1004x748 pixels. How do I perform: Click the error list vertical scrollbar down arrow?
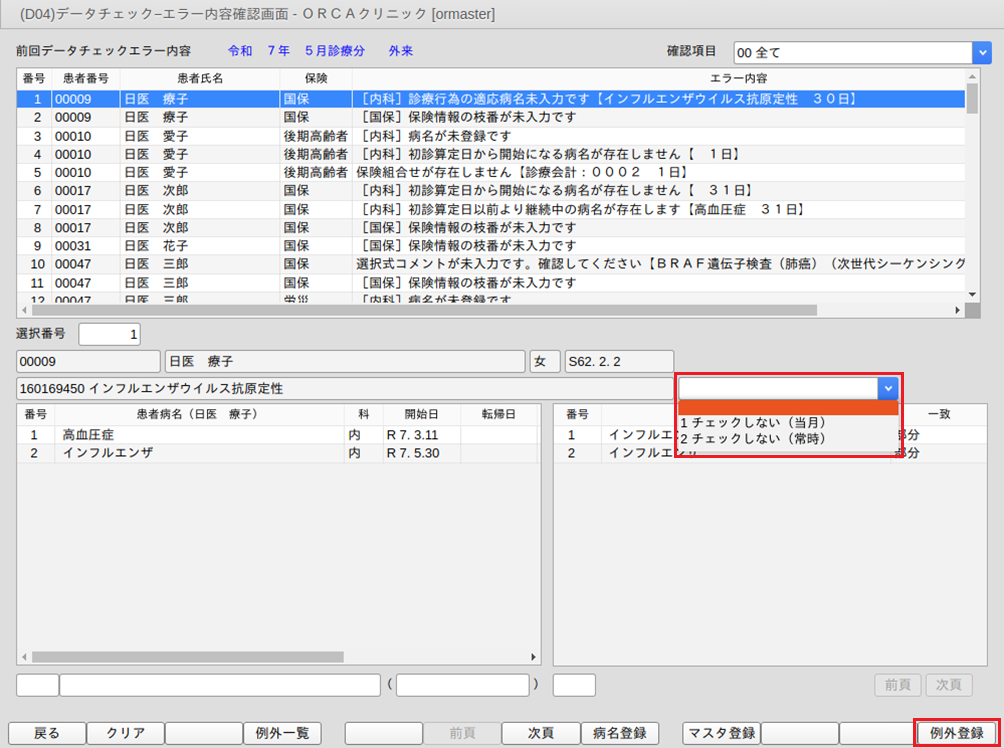(x=972, y=293)
